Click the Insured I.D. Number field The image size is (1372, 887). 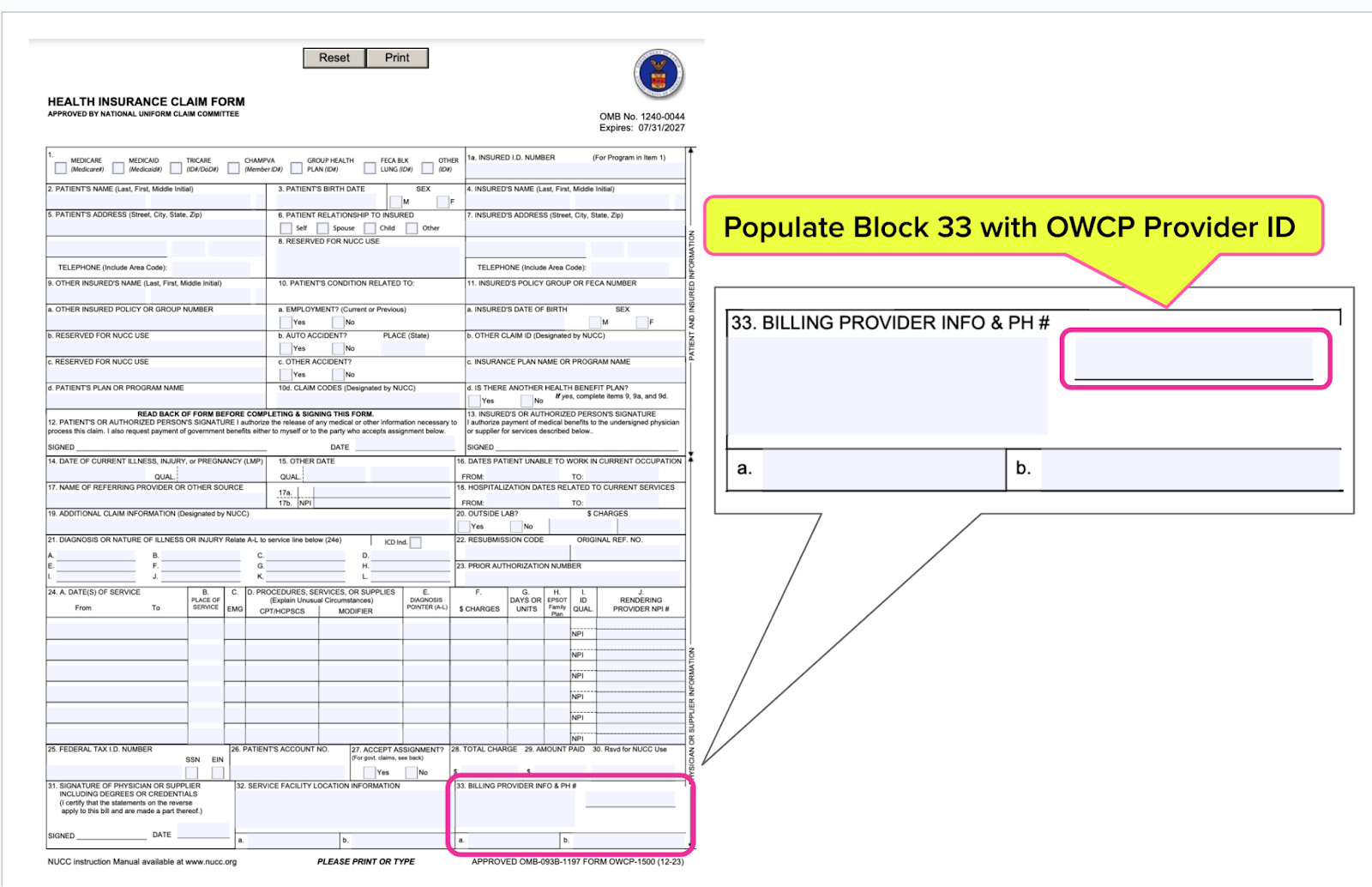pos(575,171)
